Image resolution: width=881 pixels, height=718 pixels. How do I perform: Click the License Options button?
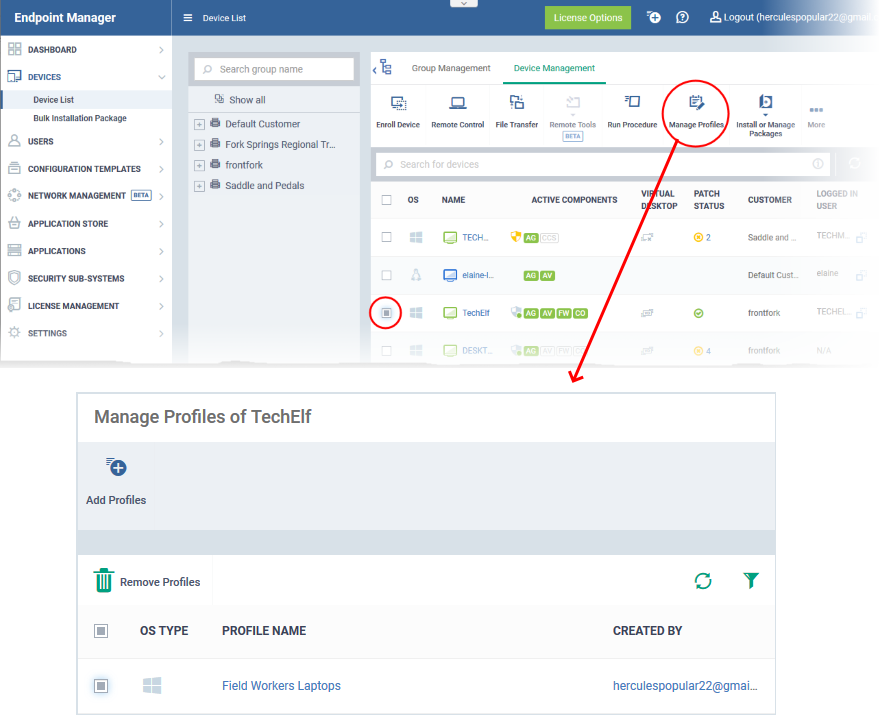[x=588, y=17]
